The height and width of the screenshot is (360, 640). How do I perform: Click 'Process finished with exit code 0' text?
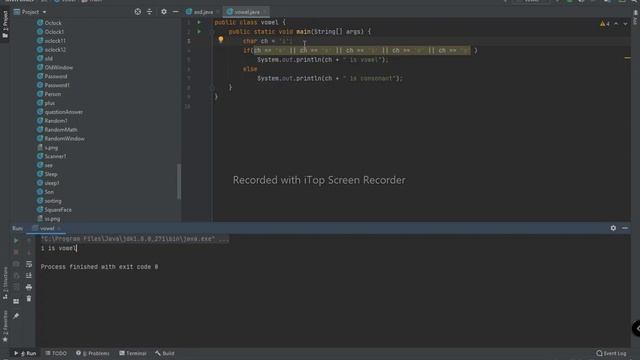(x=99, y=267)
